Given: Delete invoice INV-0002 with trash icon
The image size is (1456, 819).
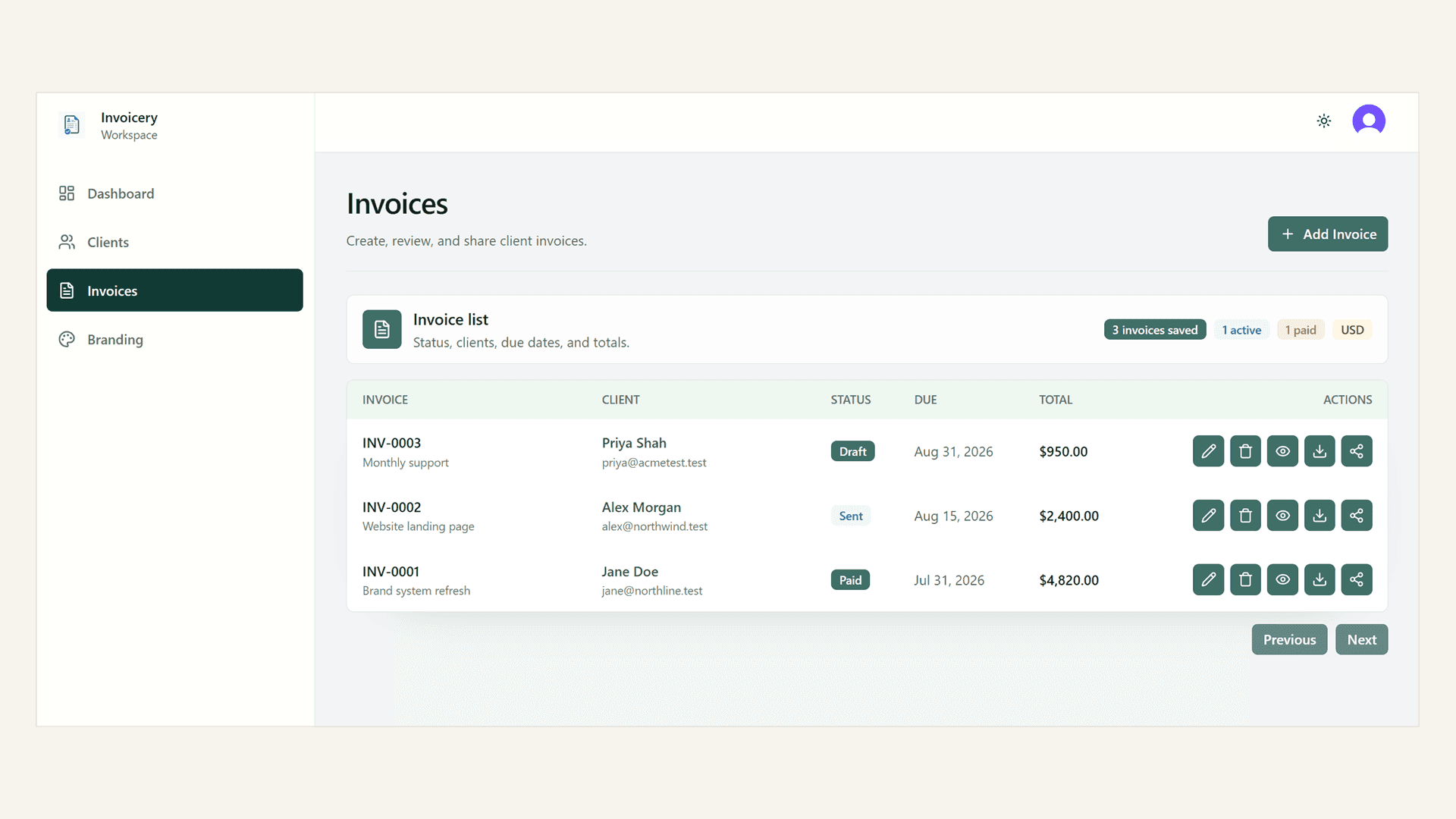Looking at the screenshot, I should [1245, 516].
